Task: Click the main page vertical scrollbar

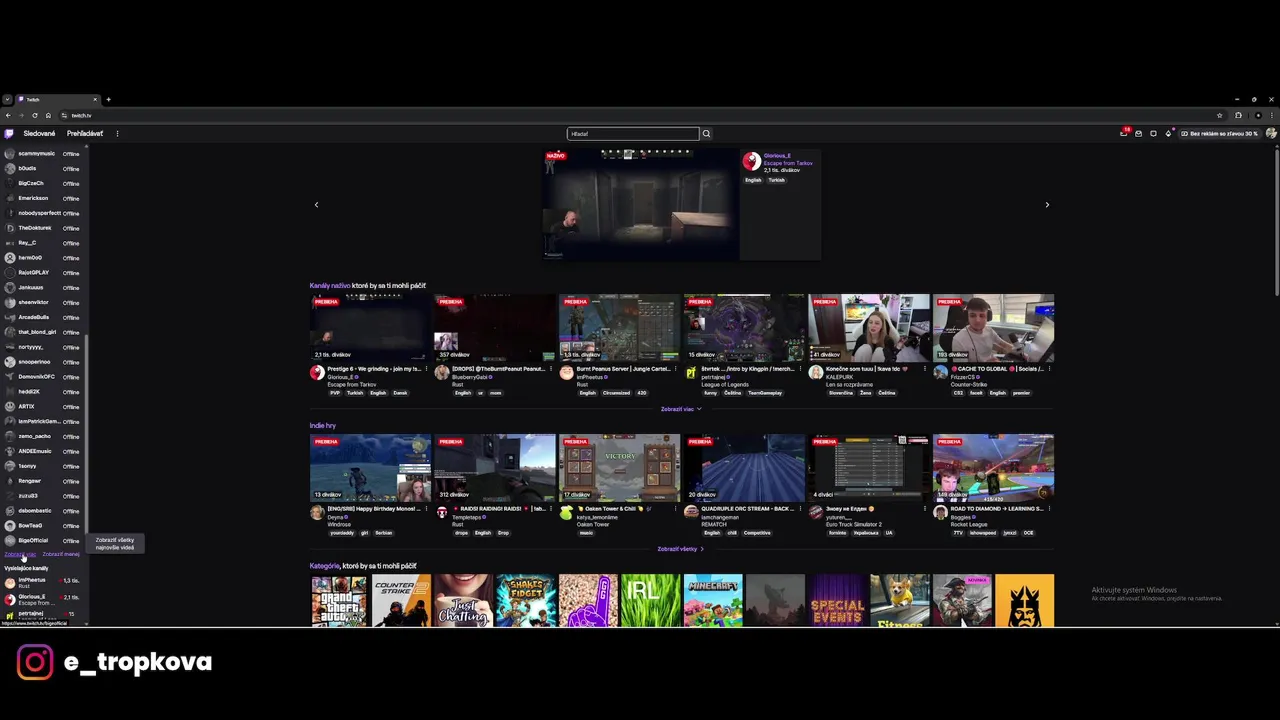Action: [x=1276, y=221]
